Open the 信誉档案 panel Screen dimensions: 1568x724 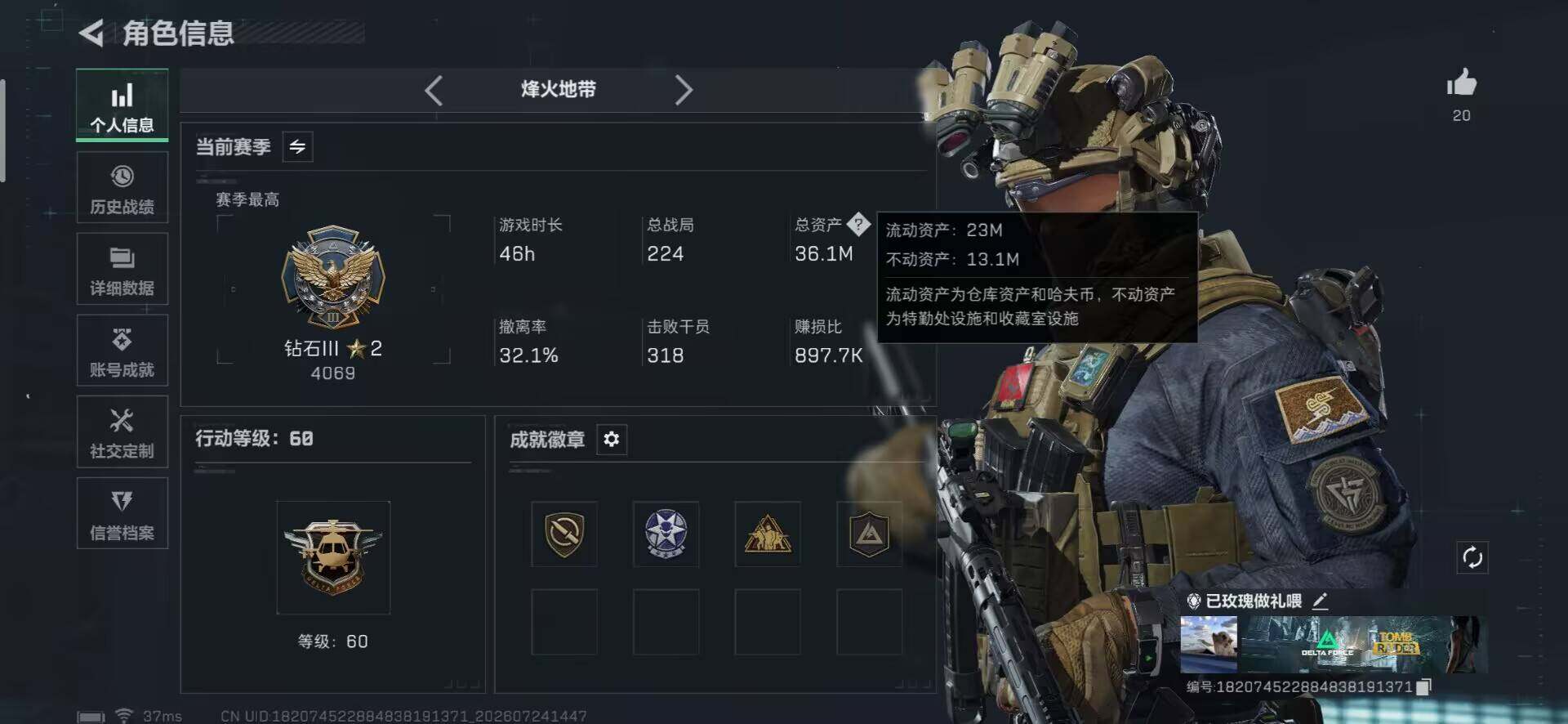coord(122,514)
